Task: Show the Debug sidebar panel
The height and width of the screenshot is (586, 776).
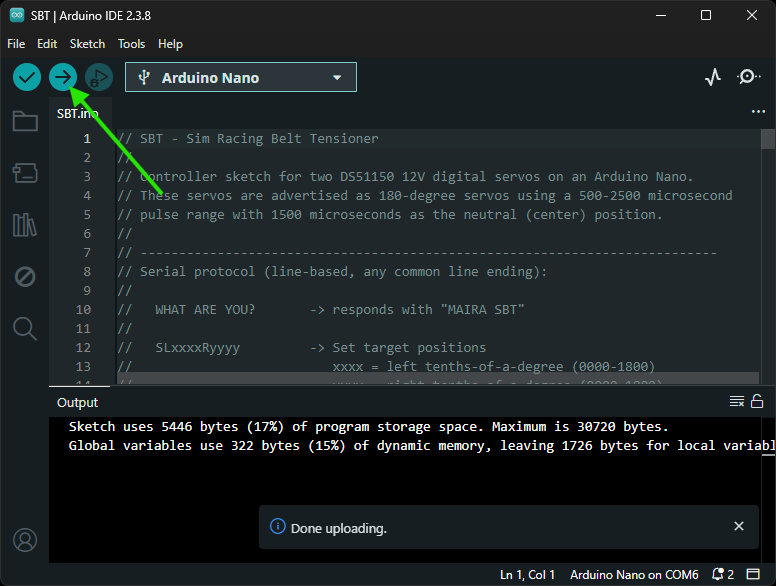Action: click(25, 277)
